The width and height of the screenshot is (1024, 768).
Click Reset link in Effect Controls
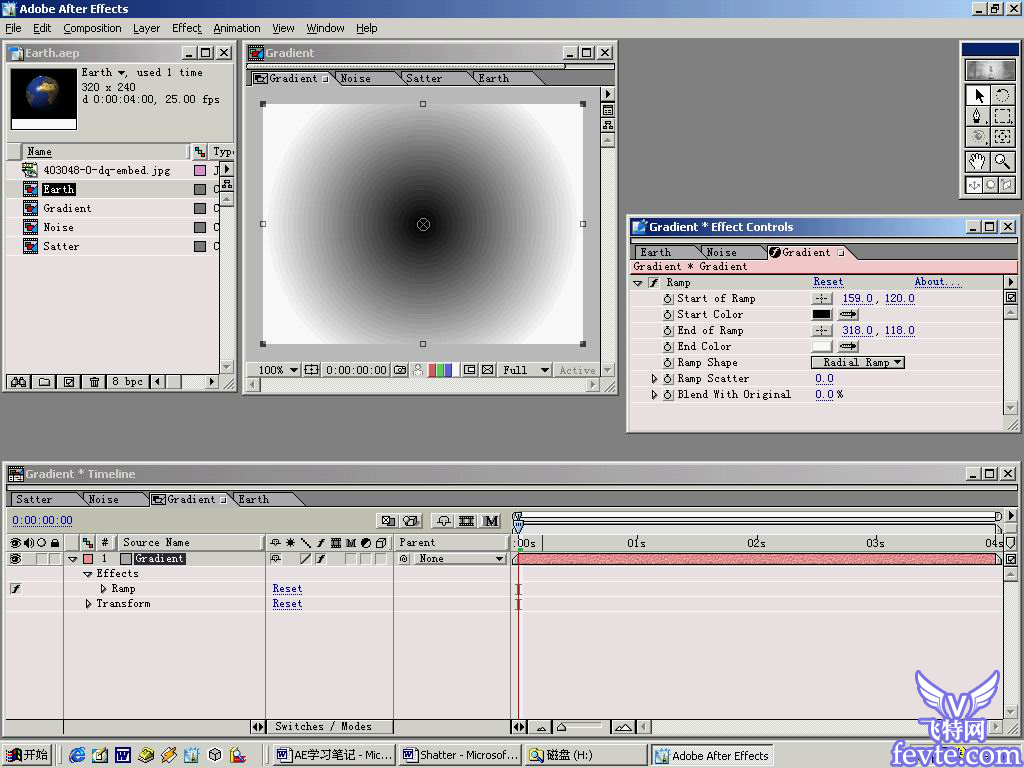coord(828,282)
